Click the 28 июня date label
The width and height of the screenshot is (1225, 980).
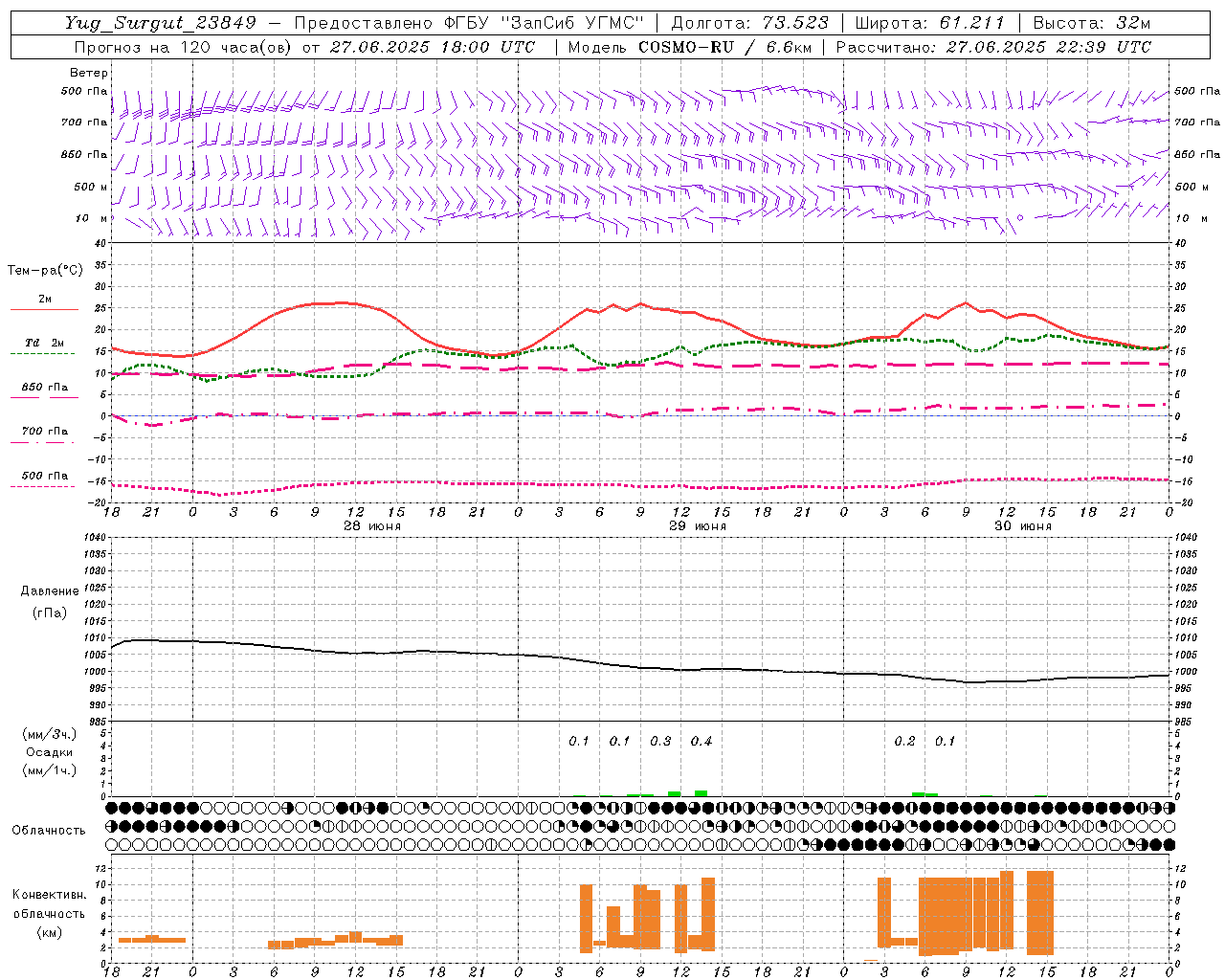[x=372, y=526]
